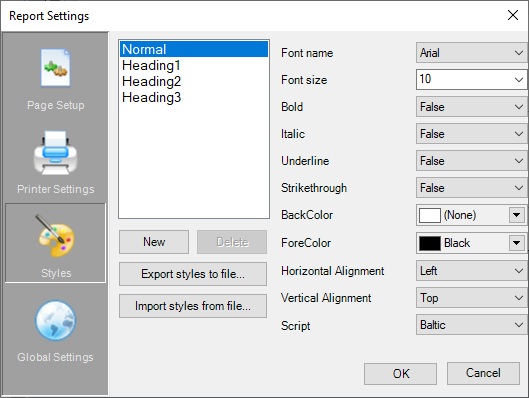Click the Styles label in sidebar
This screenshot has height=398, width=529.
click(x=56, y=273)
